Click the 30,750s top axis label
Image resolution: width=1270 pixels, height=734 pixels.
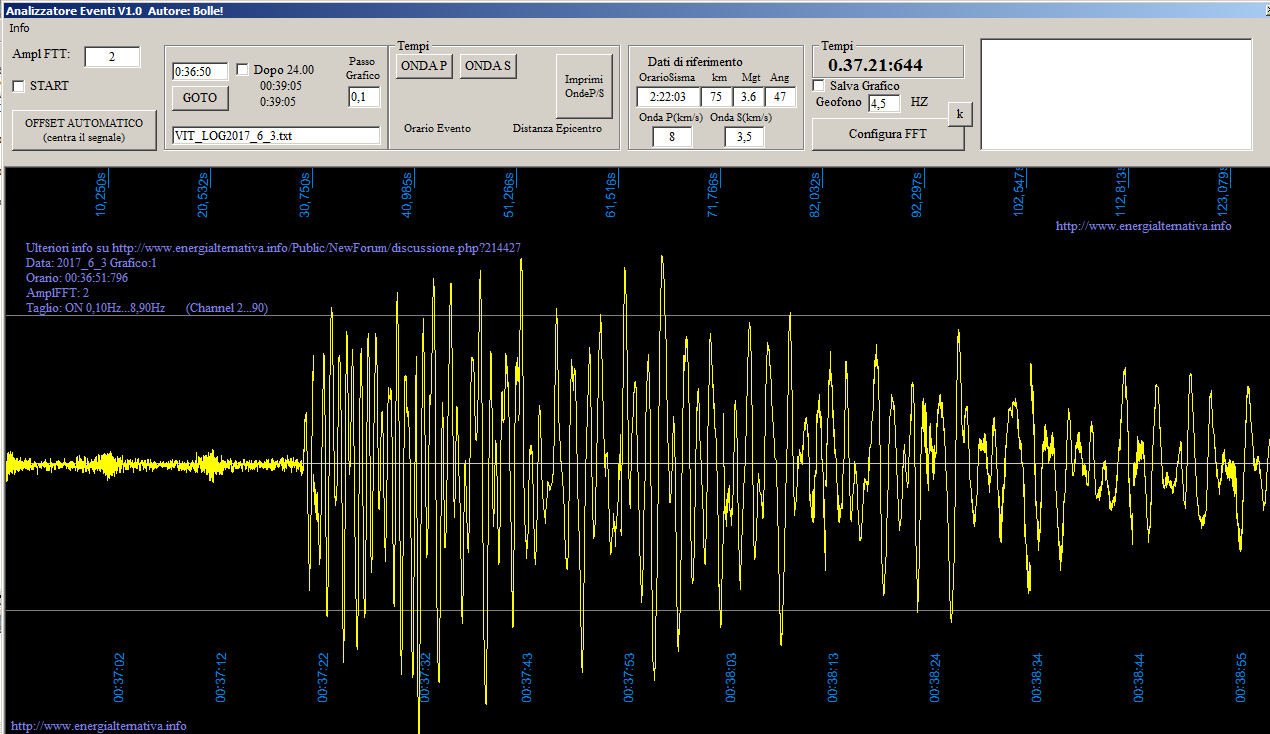click(x=305, y=193)
